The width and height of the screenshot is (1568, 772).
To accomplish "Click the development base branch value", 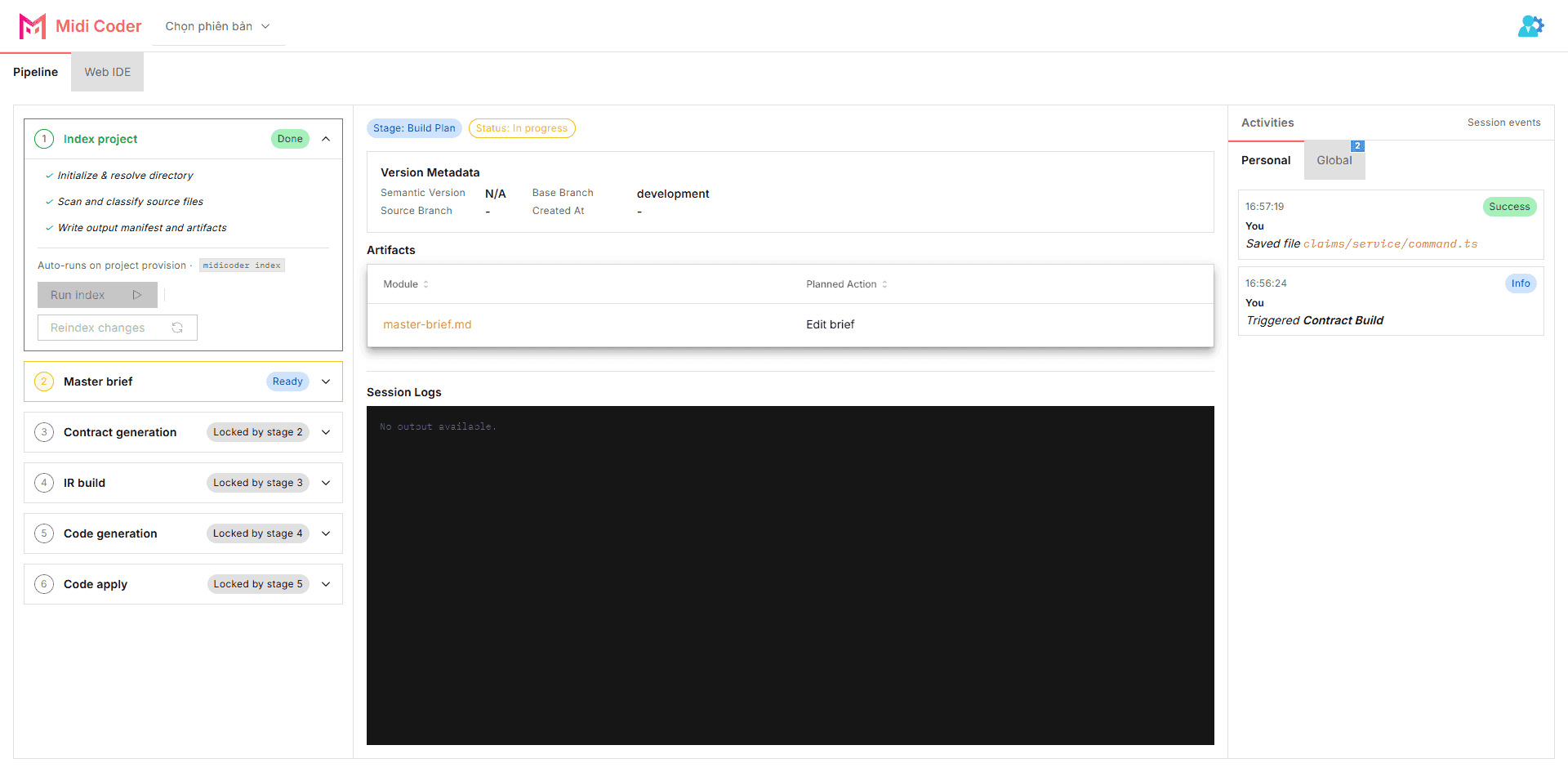I will pos(673,194).
